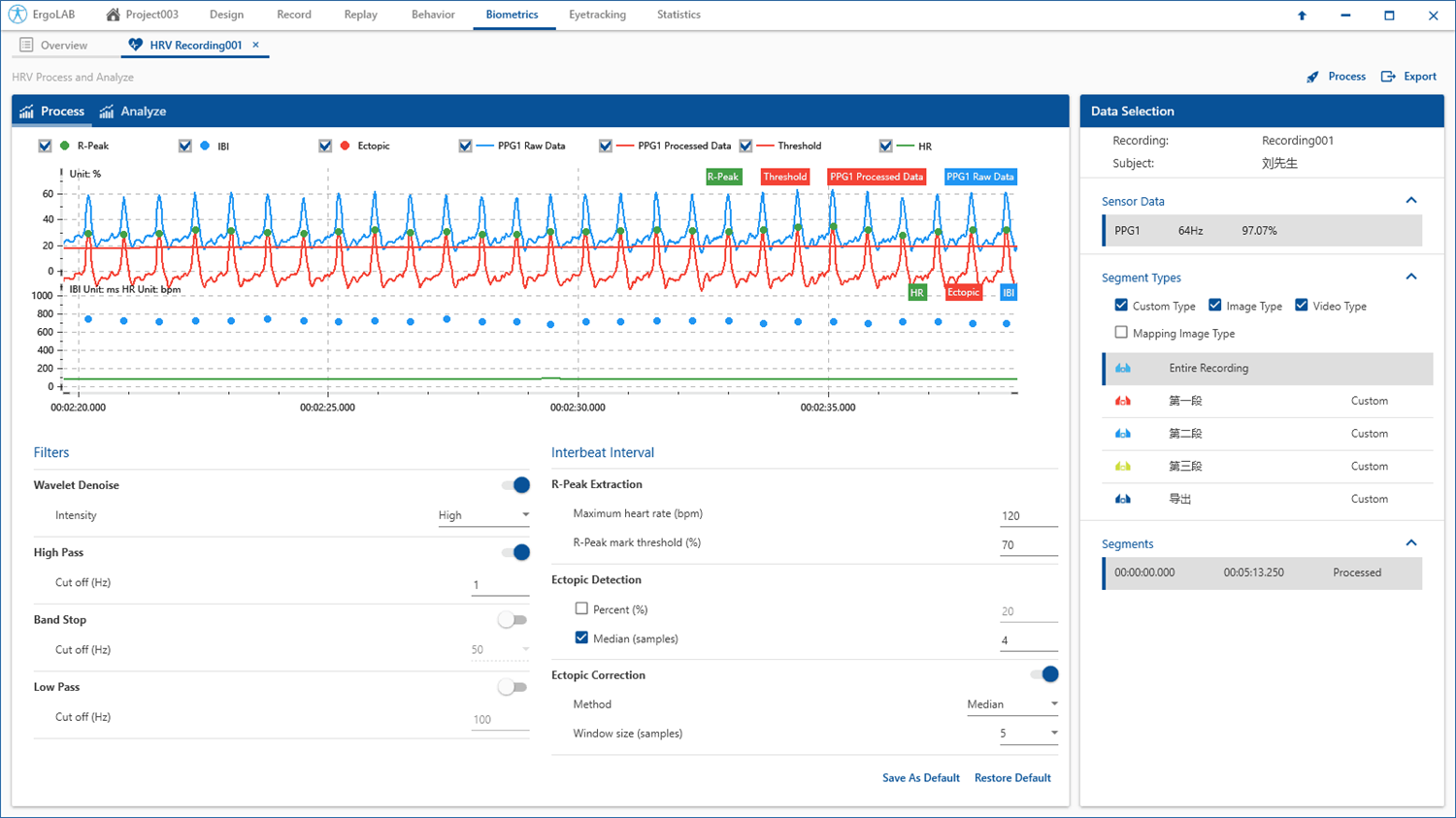
Task: Click the Maximum heart rate input field
Action: point(1028,516)
